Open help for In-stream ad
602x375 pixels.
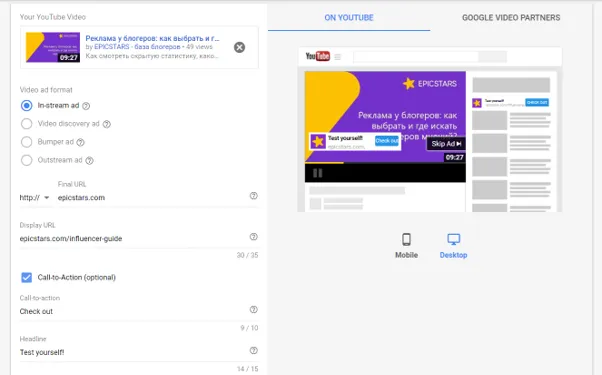(x=86, y=106)
